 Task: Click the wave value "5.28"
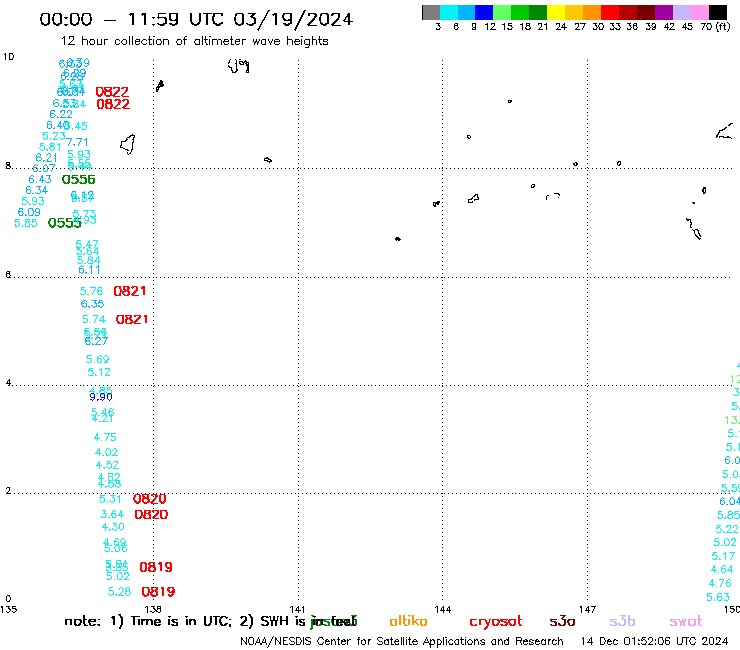pos(119,592)
